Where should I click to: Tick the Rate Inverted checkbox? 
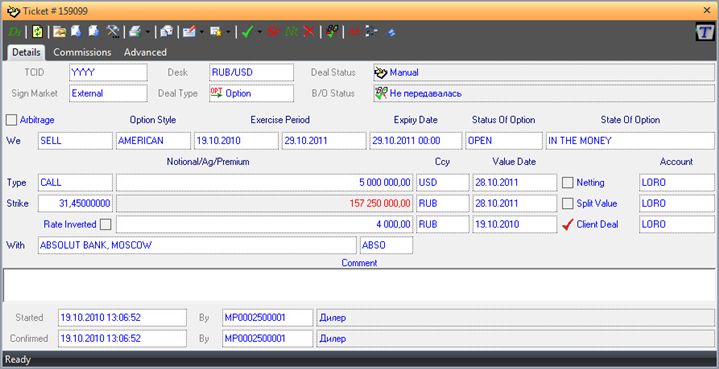point(105,225)
